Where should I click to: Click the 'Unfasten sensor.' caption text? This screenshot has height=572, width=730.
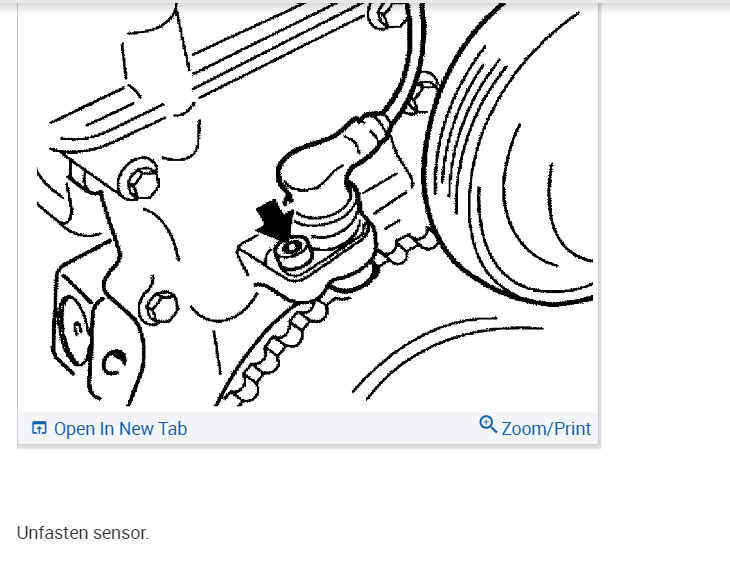[x=83, y=533]
